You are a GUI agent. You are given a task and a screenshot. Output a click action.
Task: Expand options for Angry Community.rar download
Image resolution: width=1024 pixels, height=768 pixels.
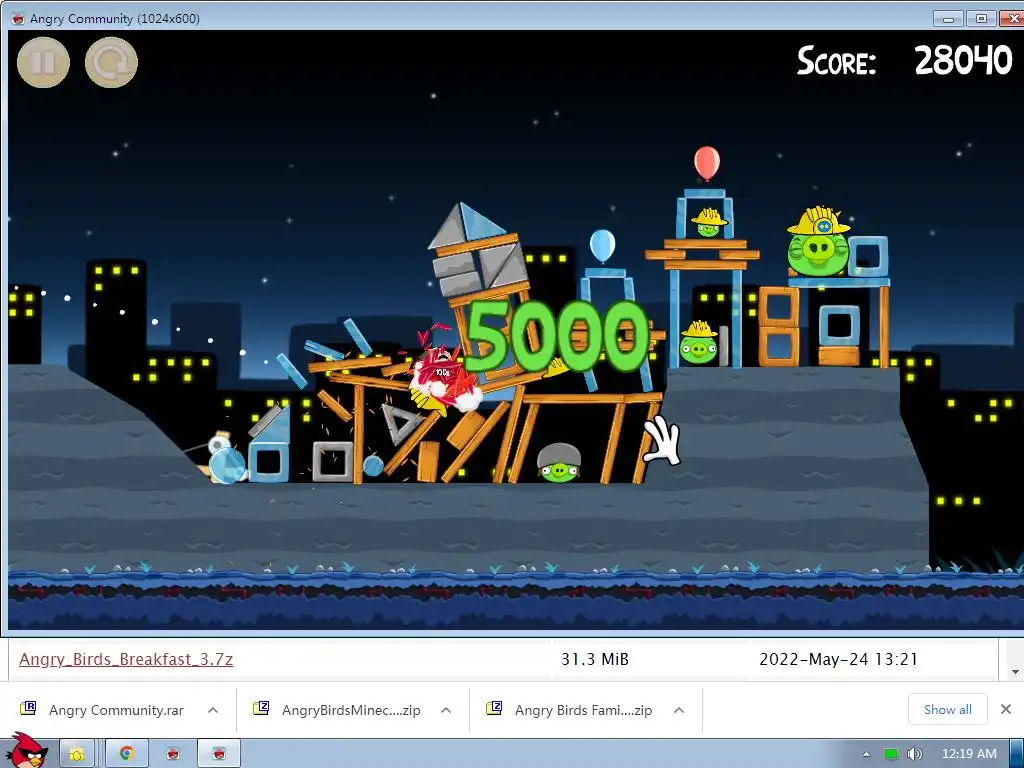coord(213,710)
